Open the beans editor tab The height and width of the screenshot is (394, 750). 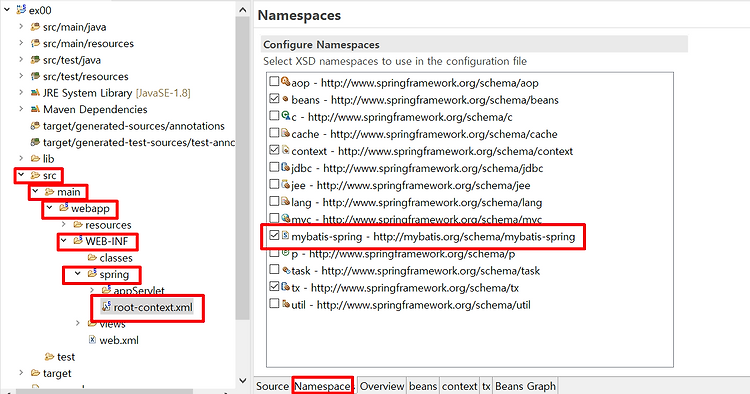point(423,386)
